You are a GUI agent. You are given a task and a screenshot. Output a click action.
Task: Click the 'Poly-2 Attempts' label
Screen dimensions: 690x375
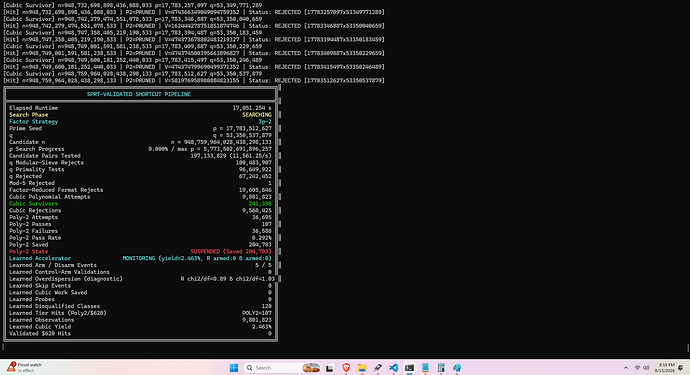coord(33,217)
